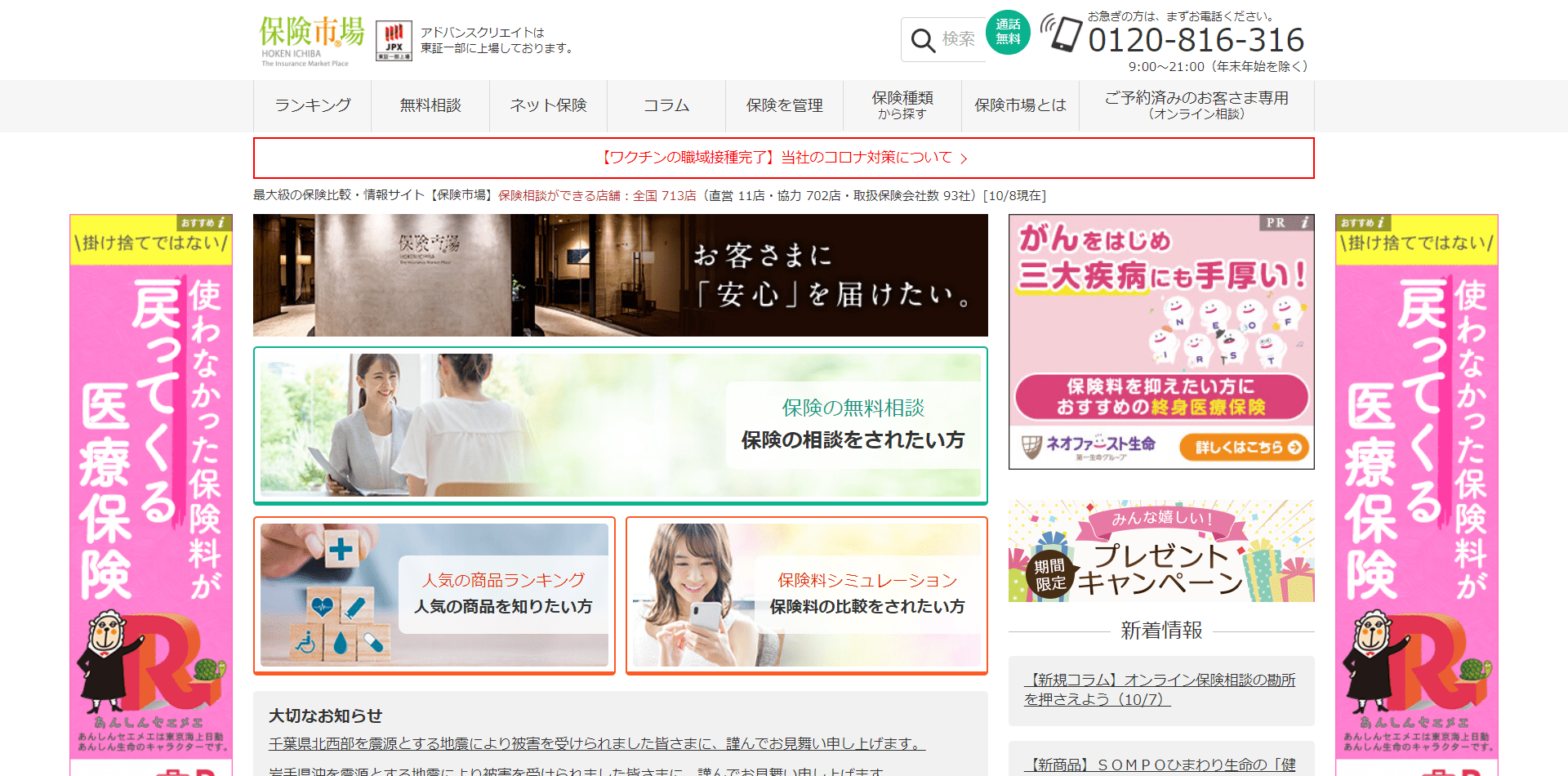Open the 人気の商品ランキング card
Image resolution: width=1568 pixels, height=776 pixels.
coord(434,595)
